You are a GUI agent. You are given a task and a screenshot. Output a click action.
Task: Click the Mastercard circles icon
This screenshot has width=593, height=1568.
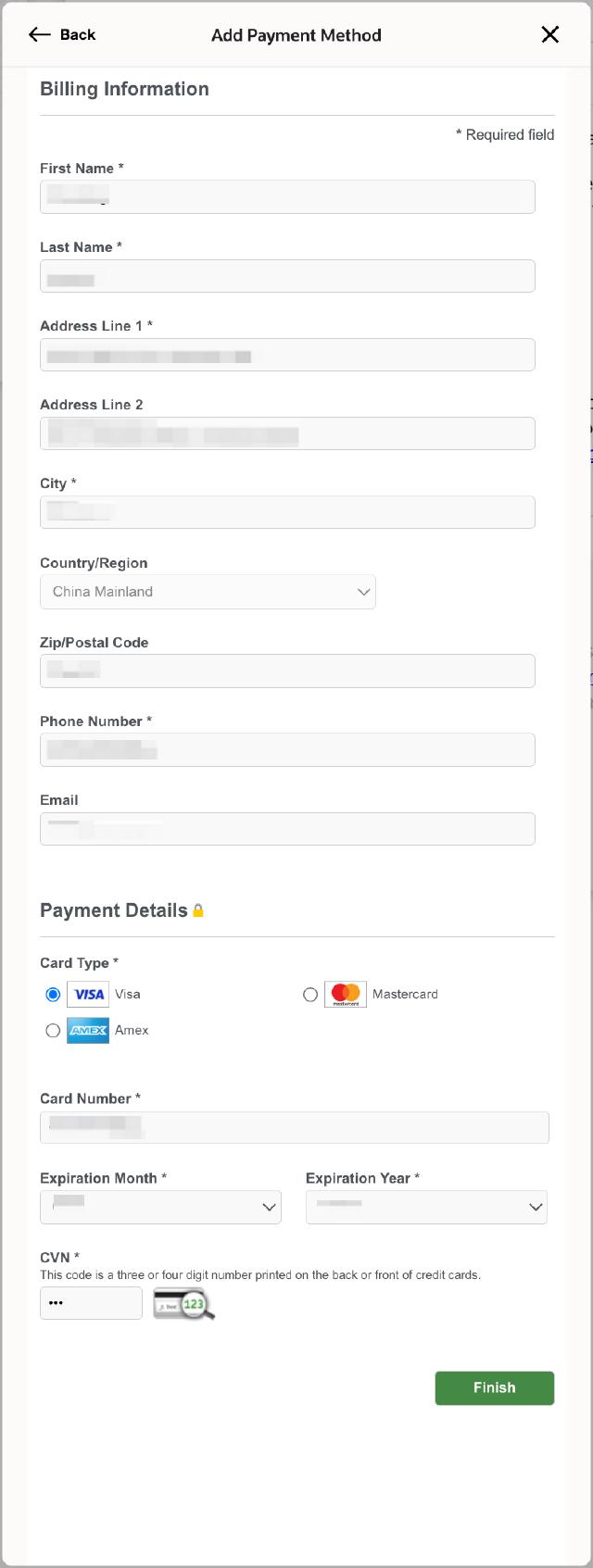point(346,994)
